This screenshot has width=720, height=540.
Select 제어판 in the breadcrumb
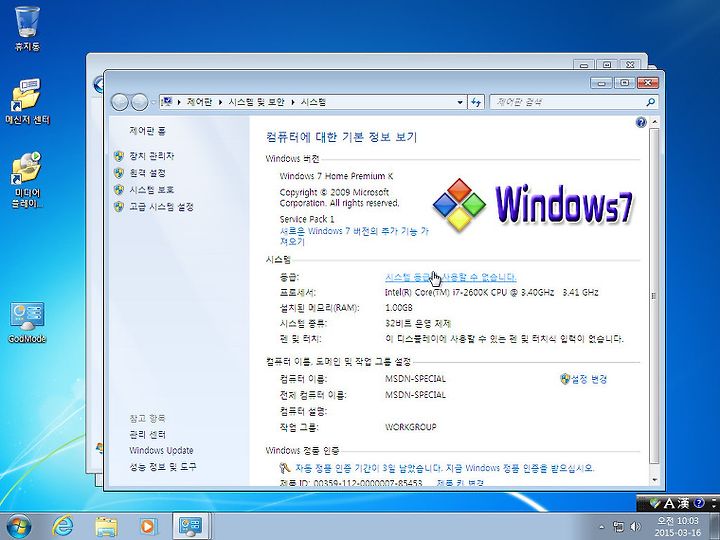pyautogui.click(x=199, y=102)
